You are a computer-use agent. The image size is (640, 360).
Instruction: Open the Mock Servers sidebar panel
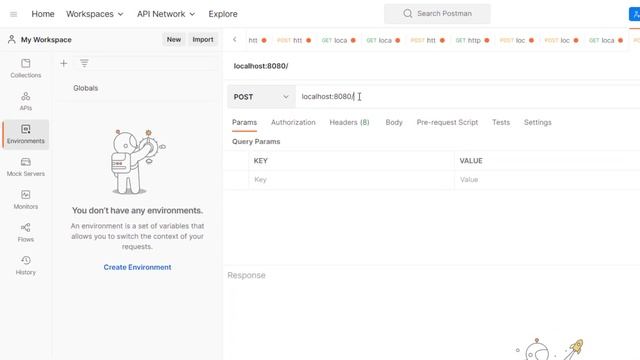26,167
